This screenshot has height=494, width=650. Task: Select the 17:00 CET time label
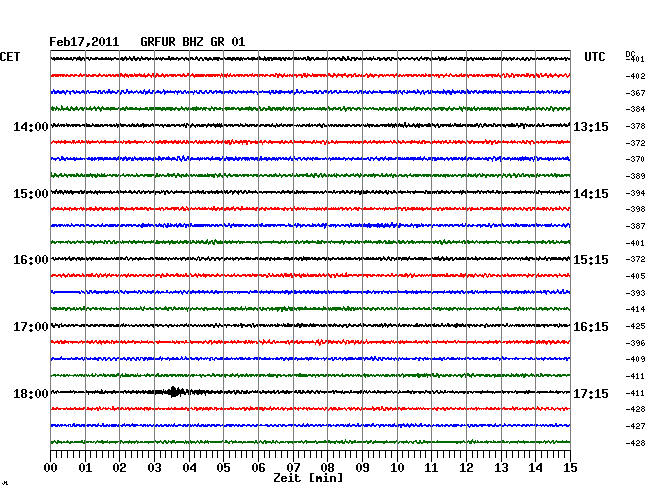pyautogui.click(x=31, y=327)
